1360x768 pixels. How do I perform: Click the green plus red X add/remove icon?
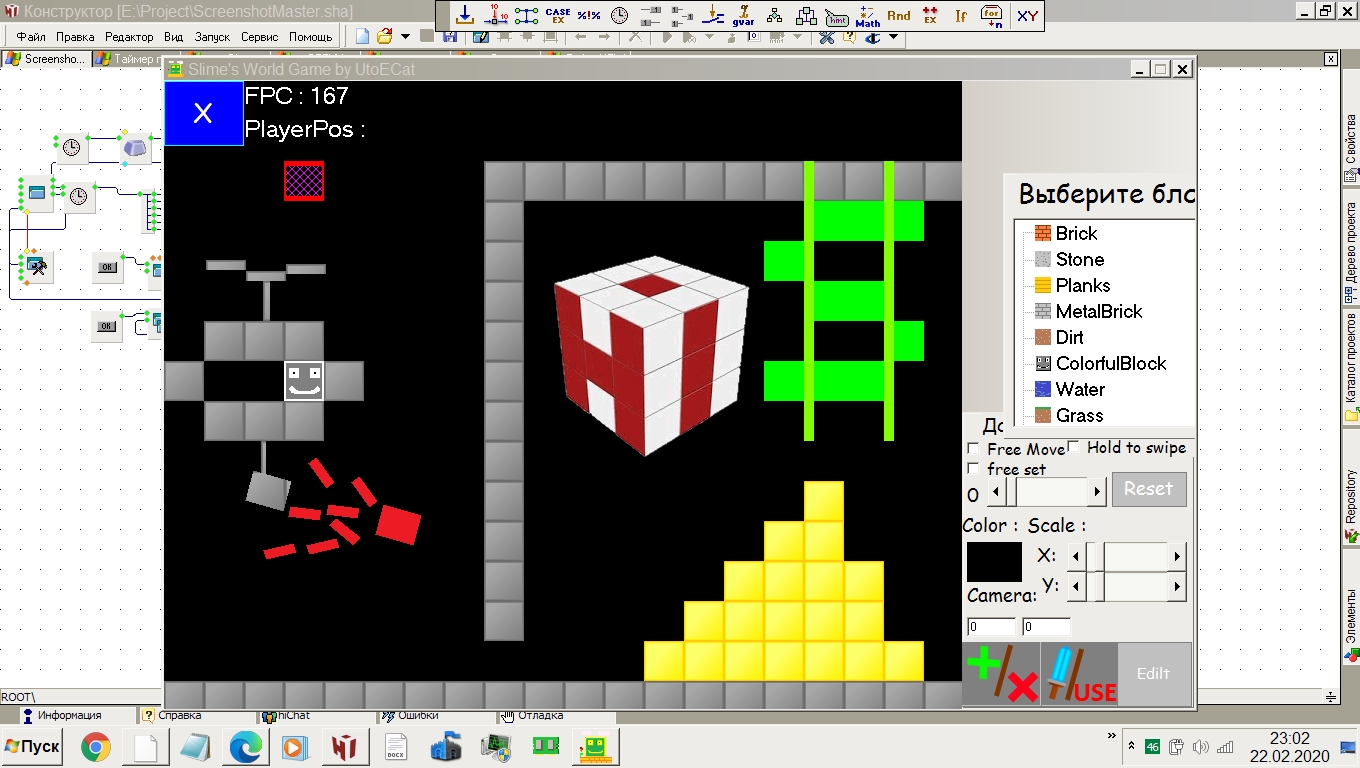pos(1001,674)
